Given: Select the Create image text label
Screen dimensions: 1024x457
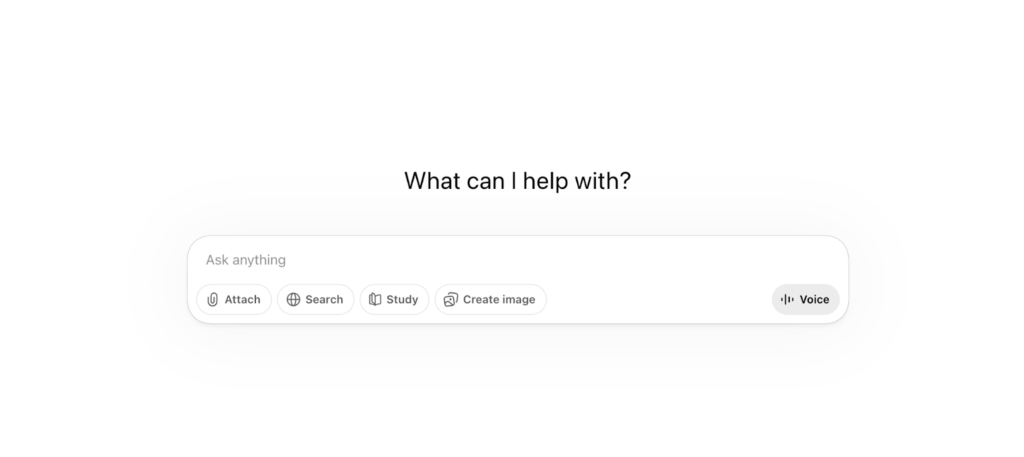Looking at the screenshot, I should 498,300.
